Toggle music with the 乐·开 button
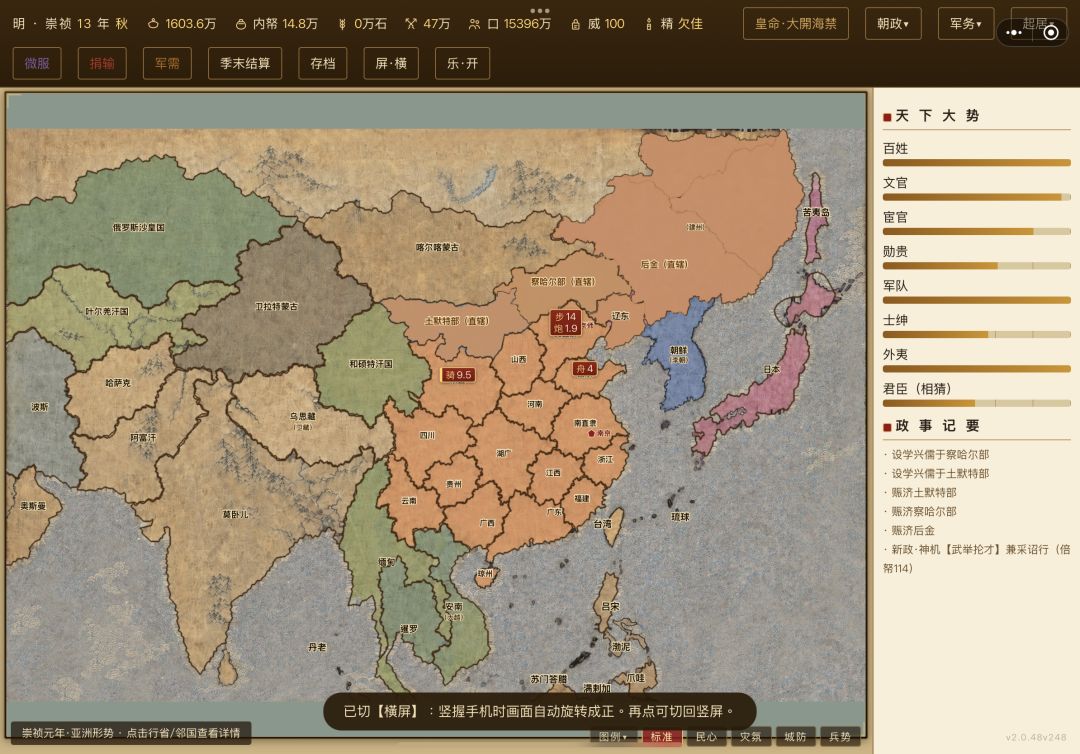This screenshot has width=1080, height=754. pyautogui.click(x=462, y=63)
